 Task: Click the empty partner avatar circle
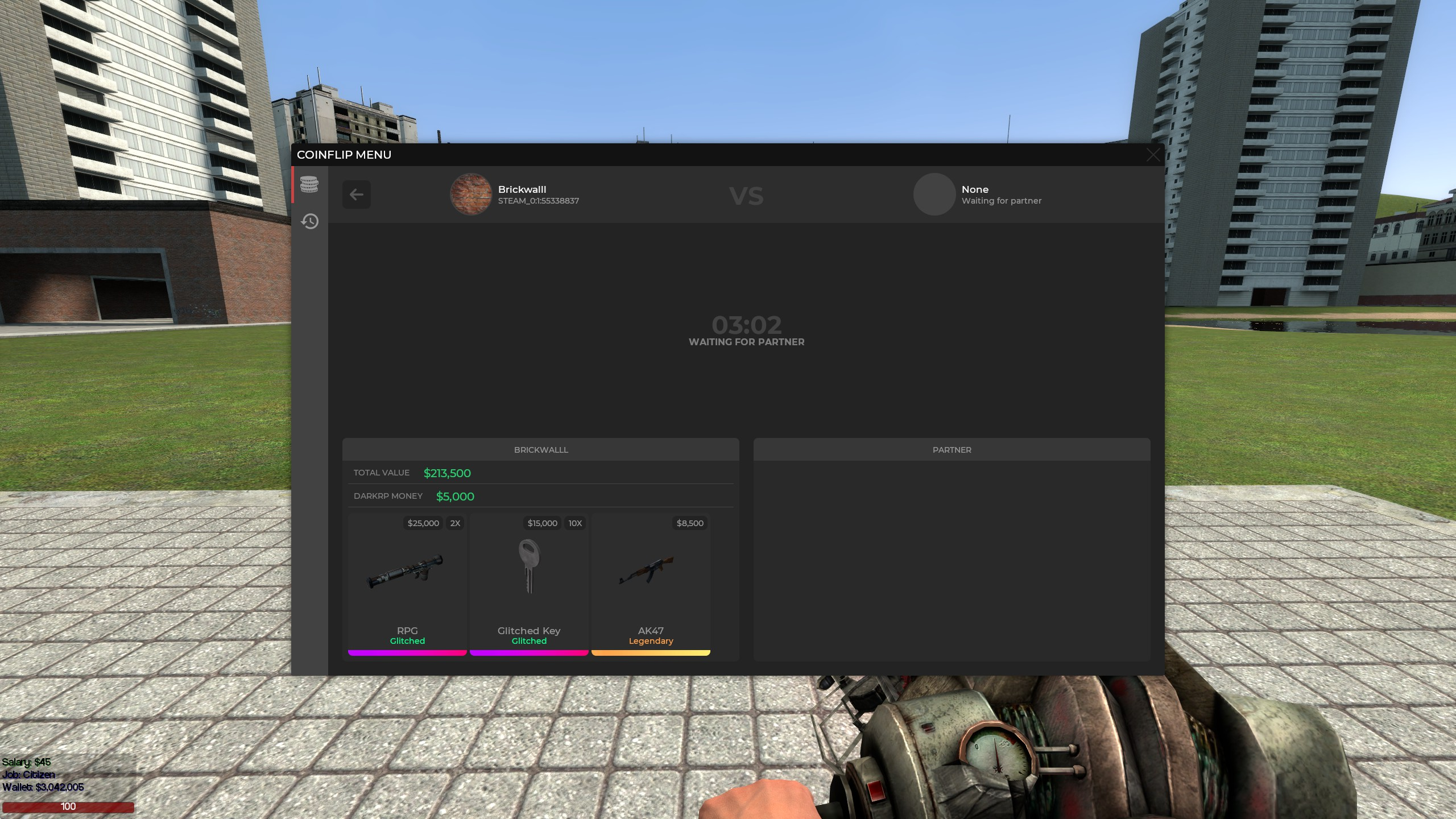click(934, 195)
